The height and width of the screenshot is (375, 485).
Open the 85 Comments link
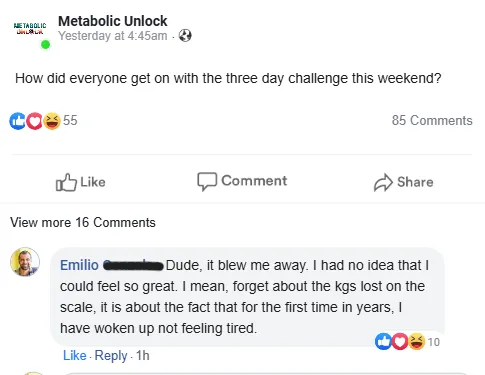click(x=432, y=120)
